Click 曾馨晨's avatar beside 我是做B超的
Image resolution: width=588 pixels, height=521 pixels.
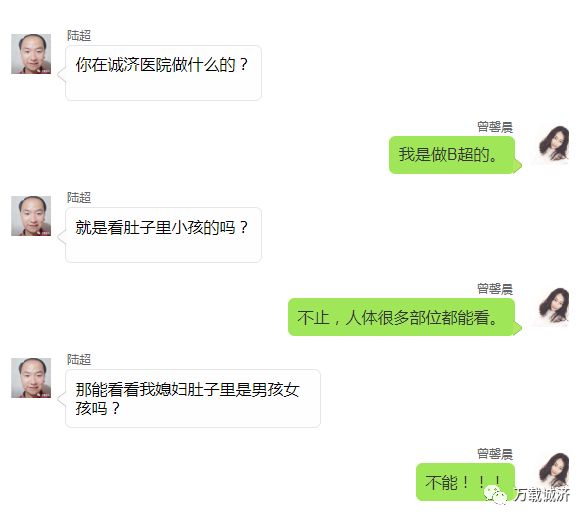553,145
